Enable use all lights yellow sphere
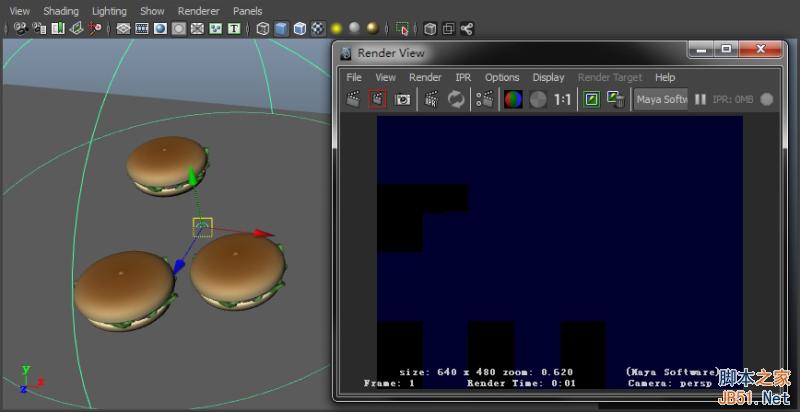Image resolution: width=800 pixels, height=412 pixels. (x=336, y=28)
